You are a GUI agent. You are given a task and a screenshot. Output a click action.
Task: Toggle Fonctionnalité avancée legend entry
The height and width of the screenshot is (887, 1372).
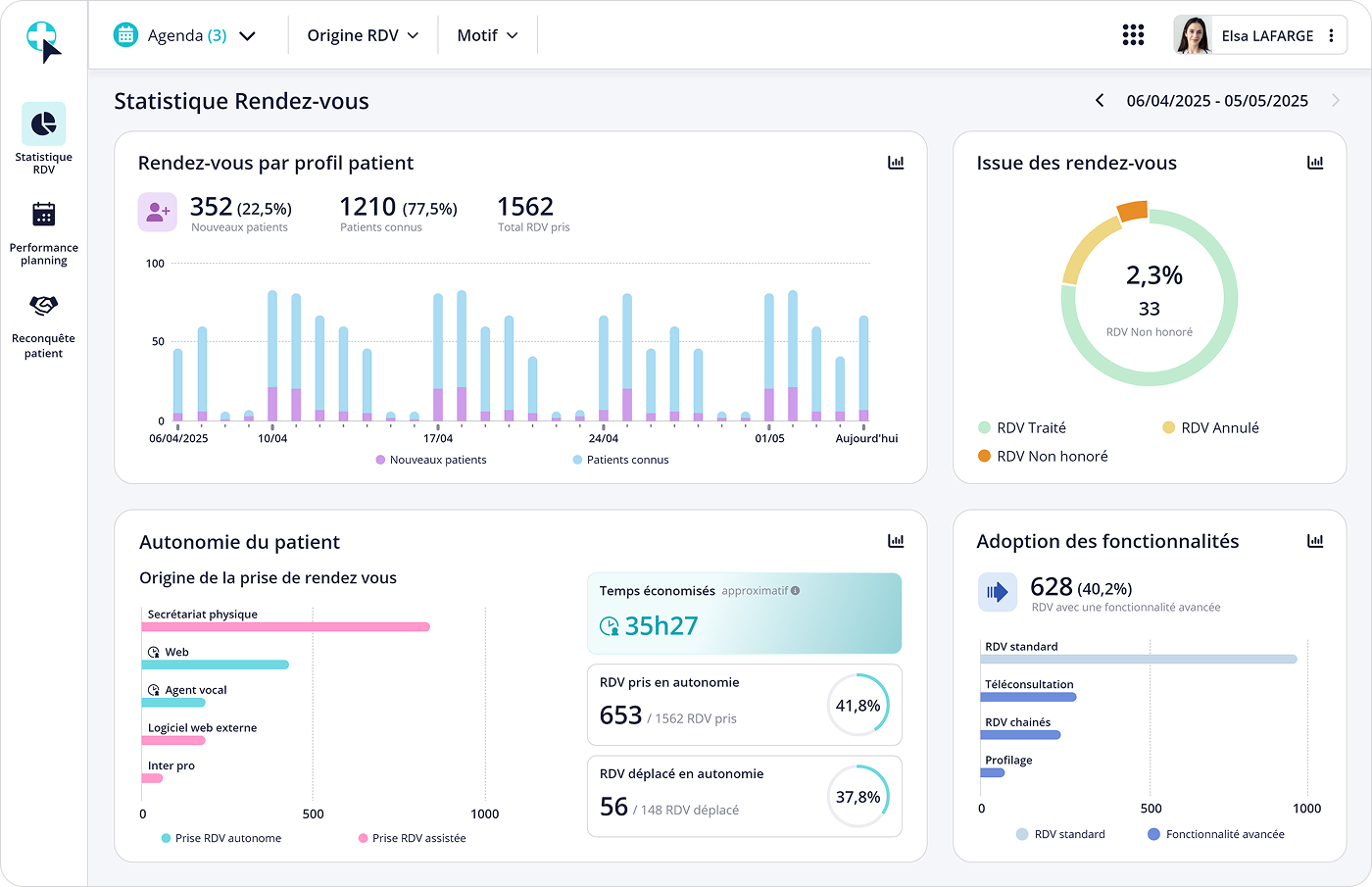(1215, 834)
